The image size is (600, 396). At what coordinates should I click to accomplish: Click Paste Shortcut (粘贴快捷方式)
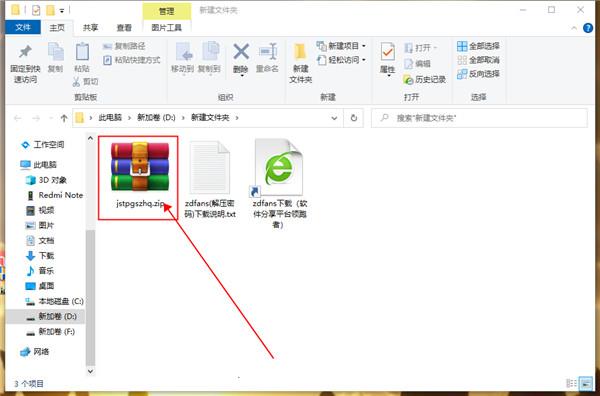tap(132, 60)
